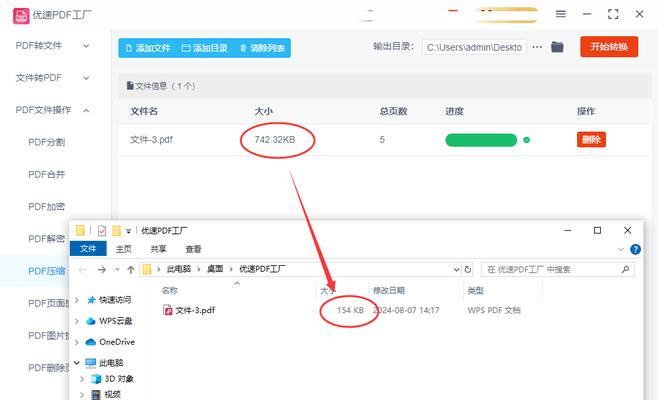Image resolution: width=658 pixels, height=400 pixels.
Task: Click the Explorer quick access properties checkmark icon
Action: tap(102, 230)
